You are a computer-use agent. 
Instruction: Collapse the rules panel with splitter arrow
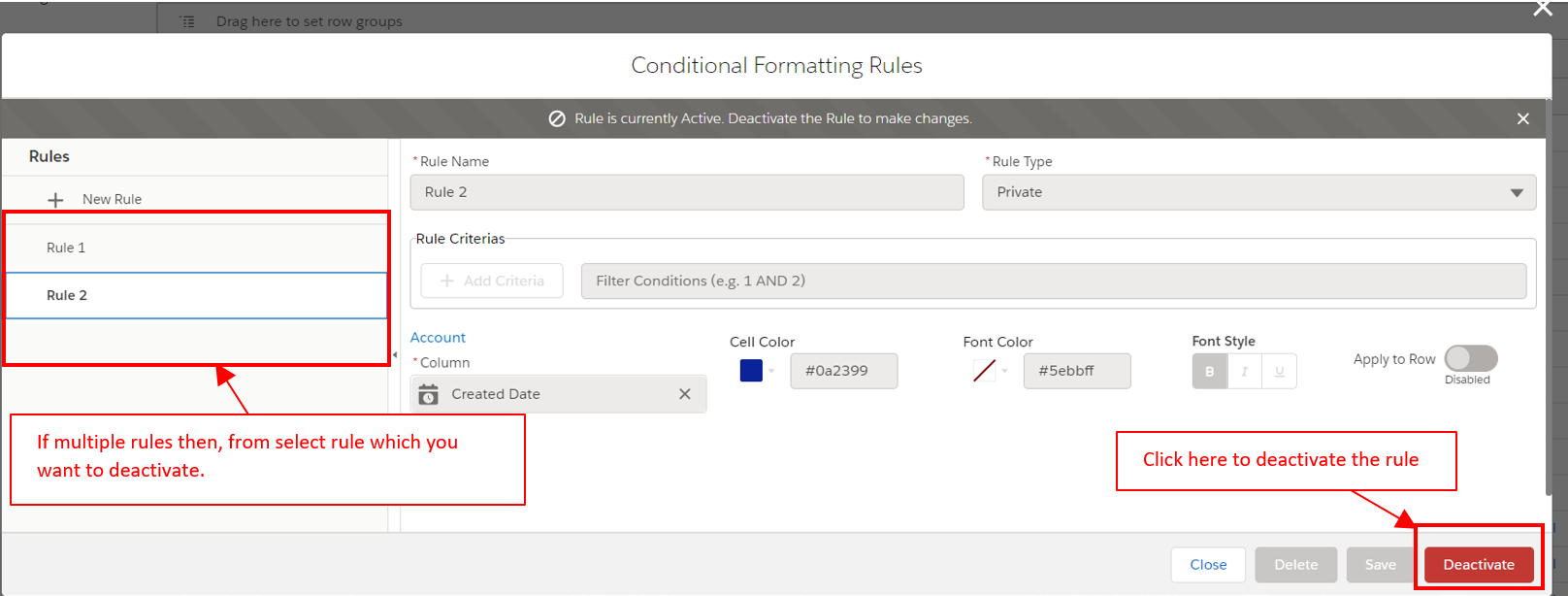[394, 355]
